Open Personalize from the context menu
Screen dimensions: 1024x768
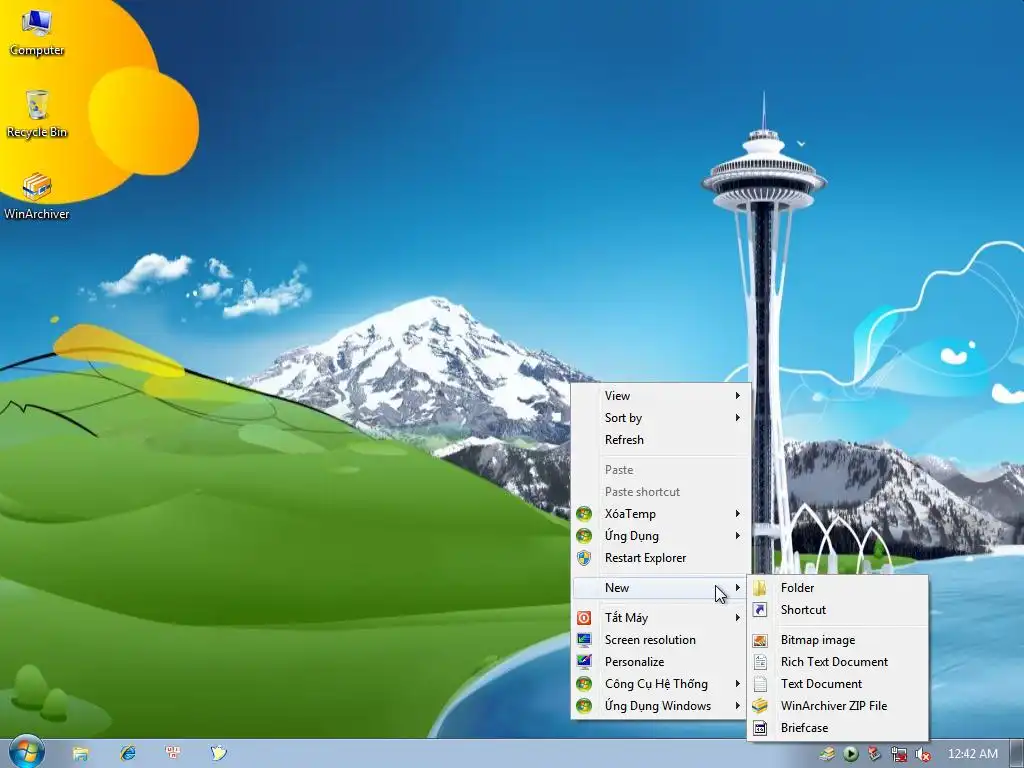pyautogui.click(x=661, y=662)
